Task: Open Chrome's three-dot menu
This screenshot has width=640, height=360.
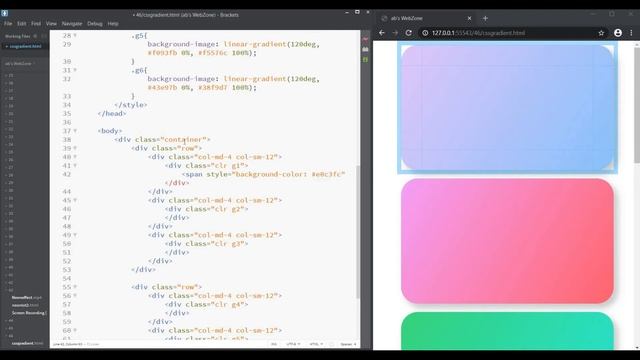Action: 631,33
